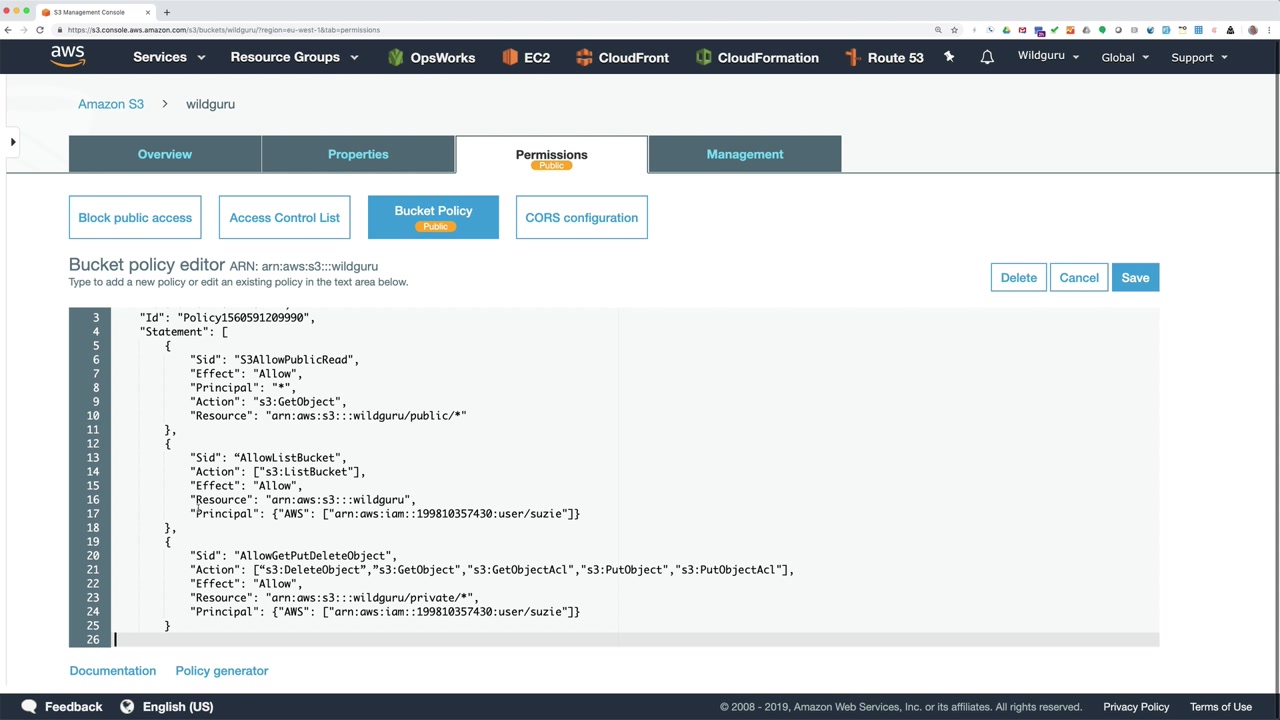1280x720 pixels.
Task: Expand the Services dropdown
Action: (169, 57)
